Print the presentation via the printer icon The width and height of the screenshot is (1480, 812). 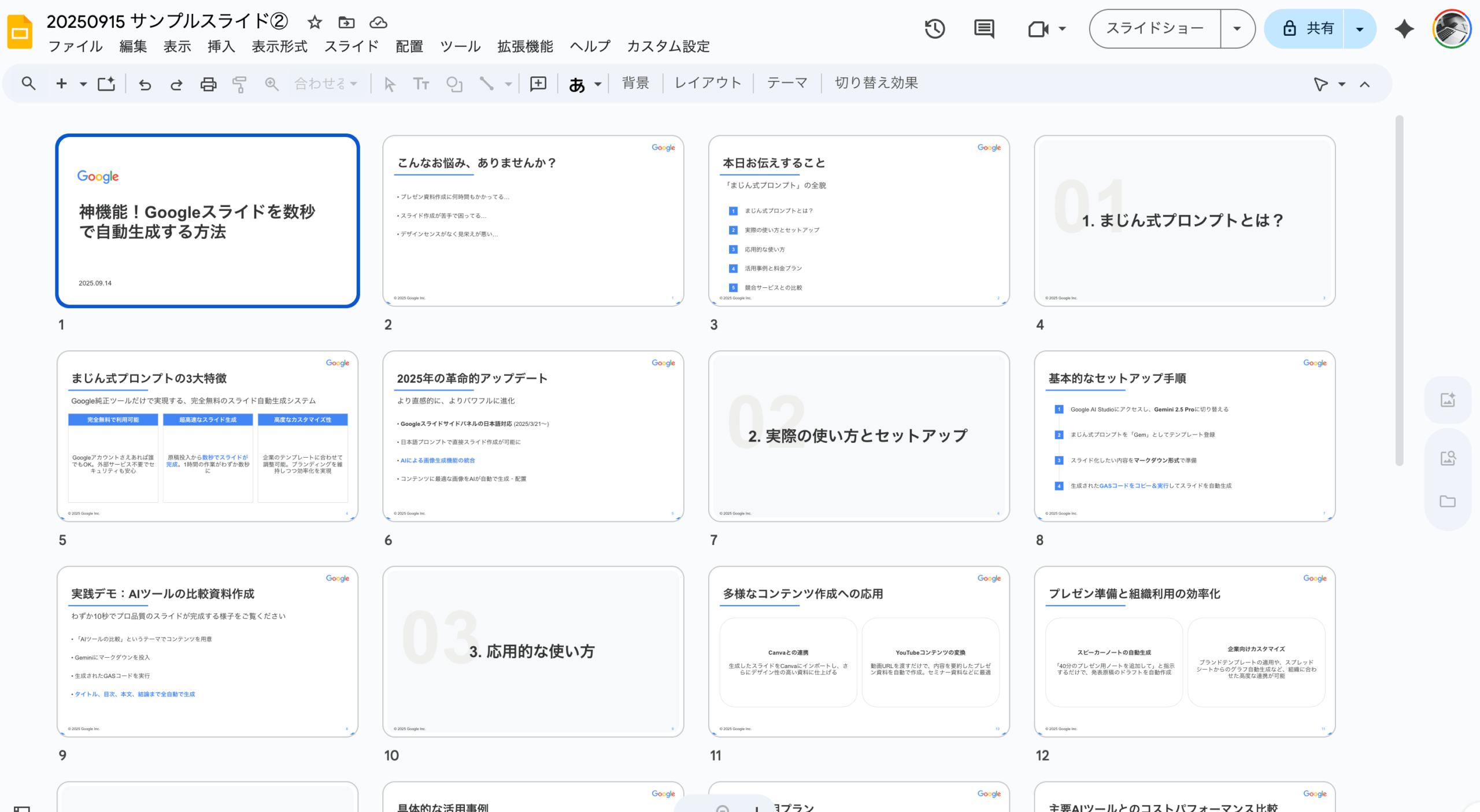click(208, 83)
